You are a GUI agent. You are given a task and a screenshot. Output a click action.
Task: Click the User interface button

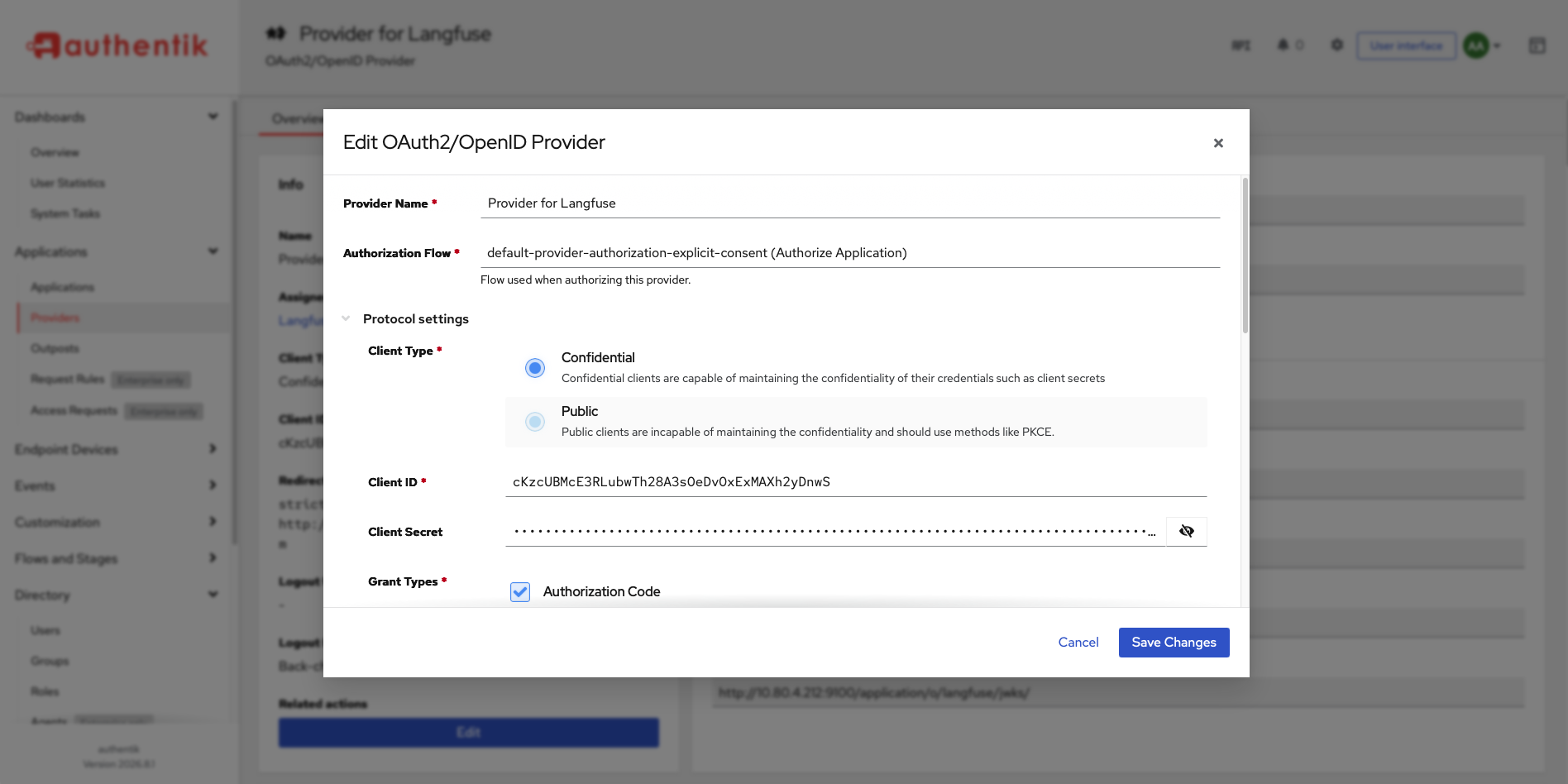(x=1407, y=45)
